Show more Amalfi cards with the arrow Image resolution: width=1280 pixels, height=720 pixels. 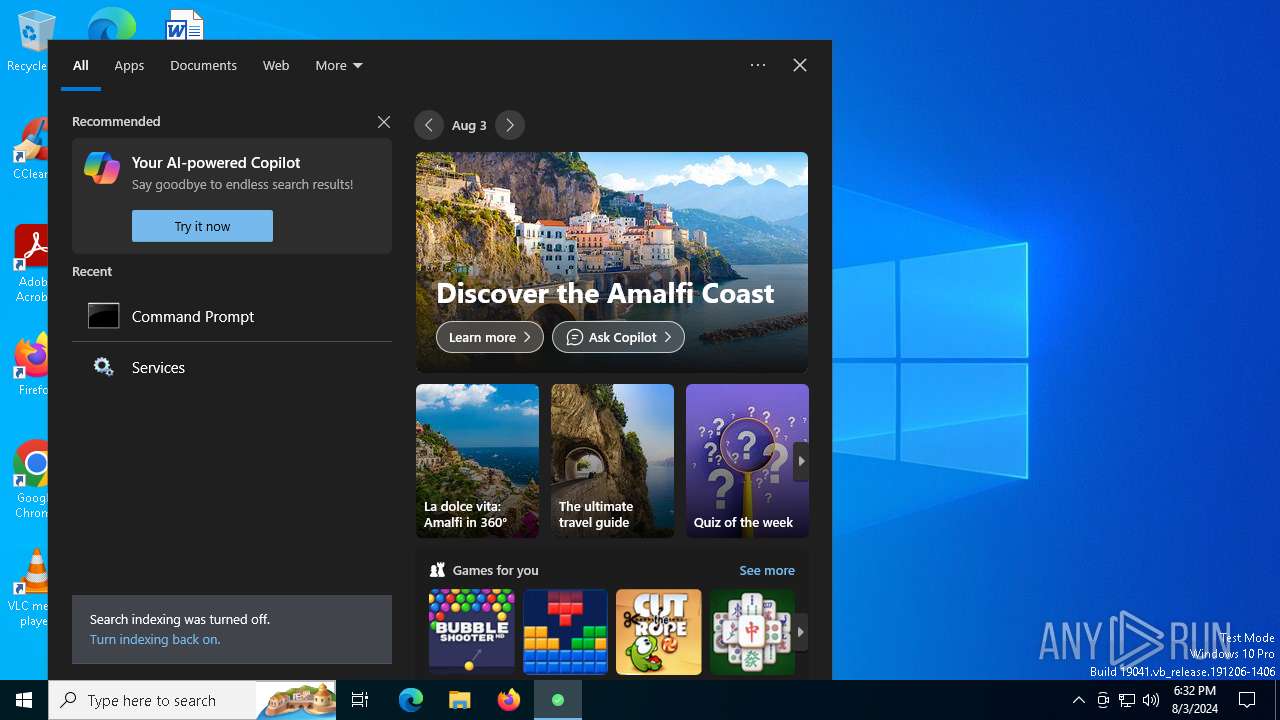tap(801, 461)
